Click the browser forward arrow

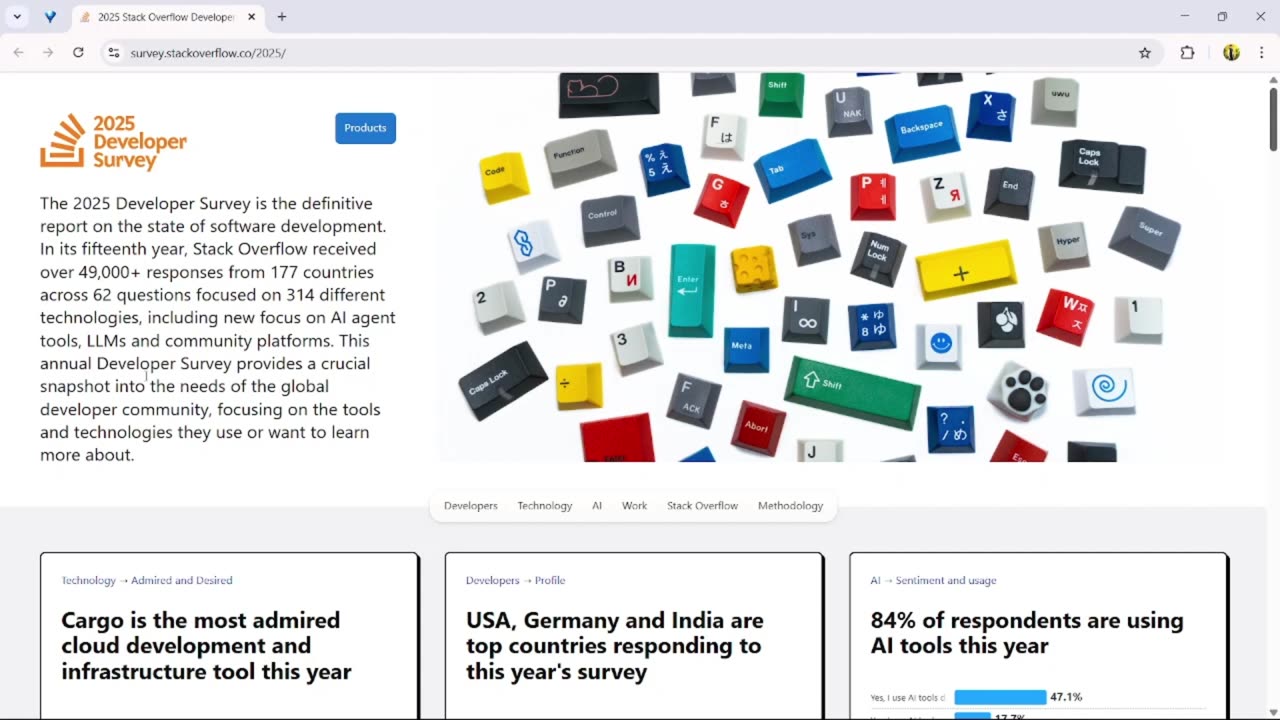tap(48, 53)
